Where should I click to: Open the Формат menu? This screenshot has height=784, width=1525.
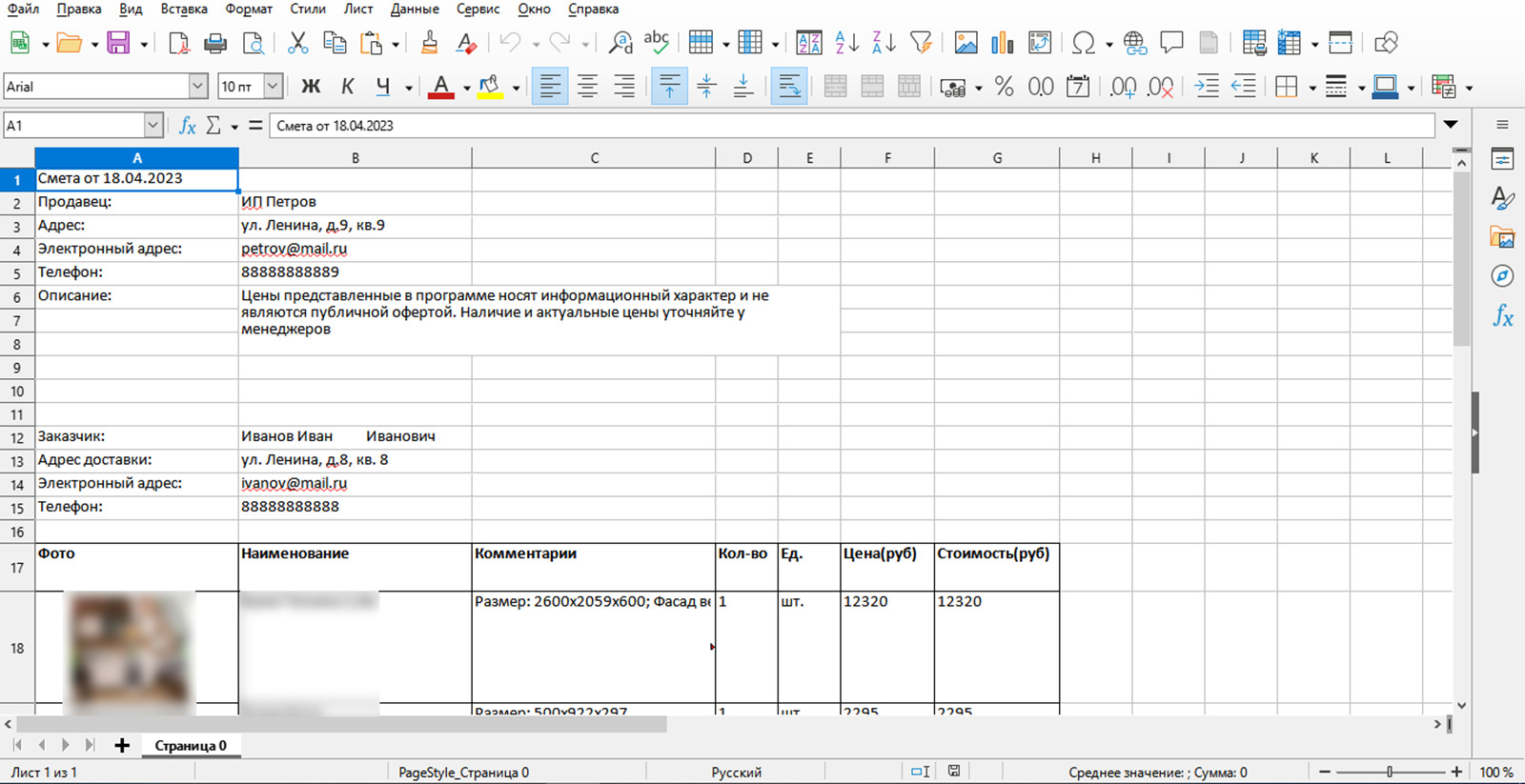(x=249, y=9)
